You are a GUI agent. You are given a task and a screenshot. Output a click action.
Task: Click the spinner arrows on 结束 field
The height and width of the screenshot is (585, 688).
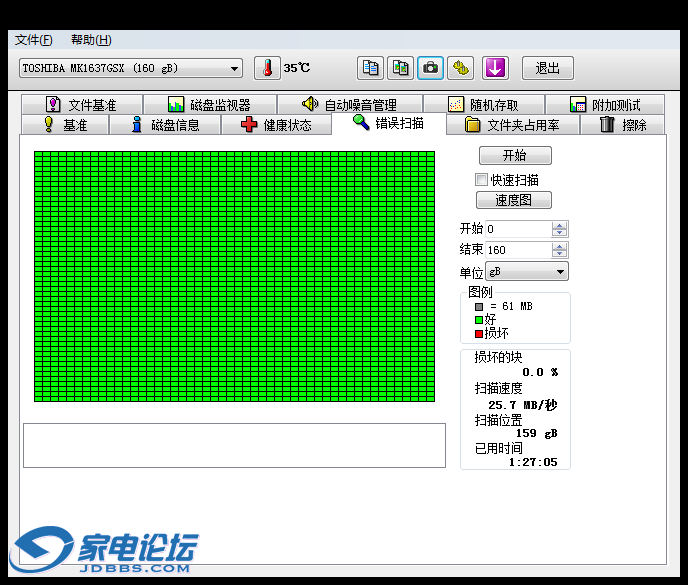coord(559,250)
